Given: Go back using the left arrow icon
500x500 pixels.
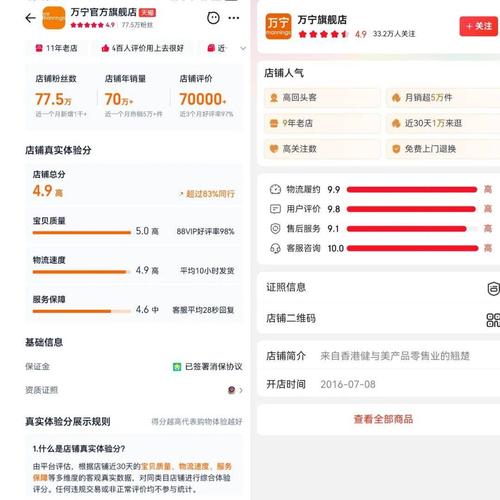Looking at the screenshot, I should pyautogui.click(x=30, y=18).
